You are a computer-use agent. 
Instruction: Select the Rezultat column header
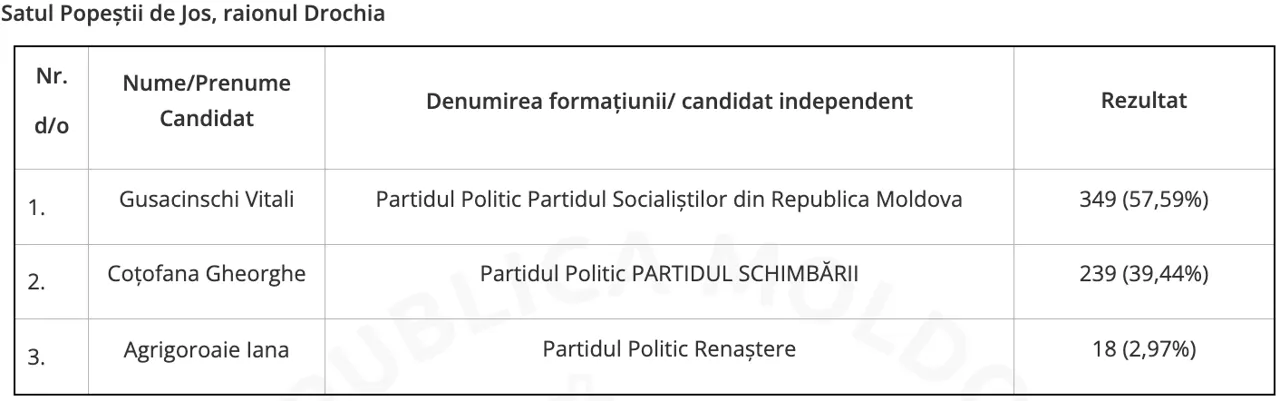(x=1143, y=102)
